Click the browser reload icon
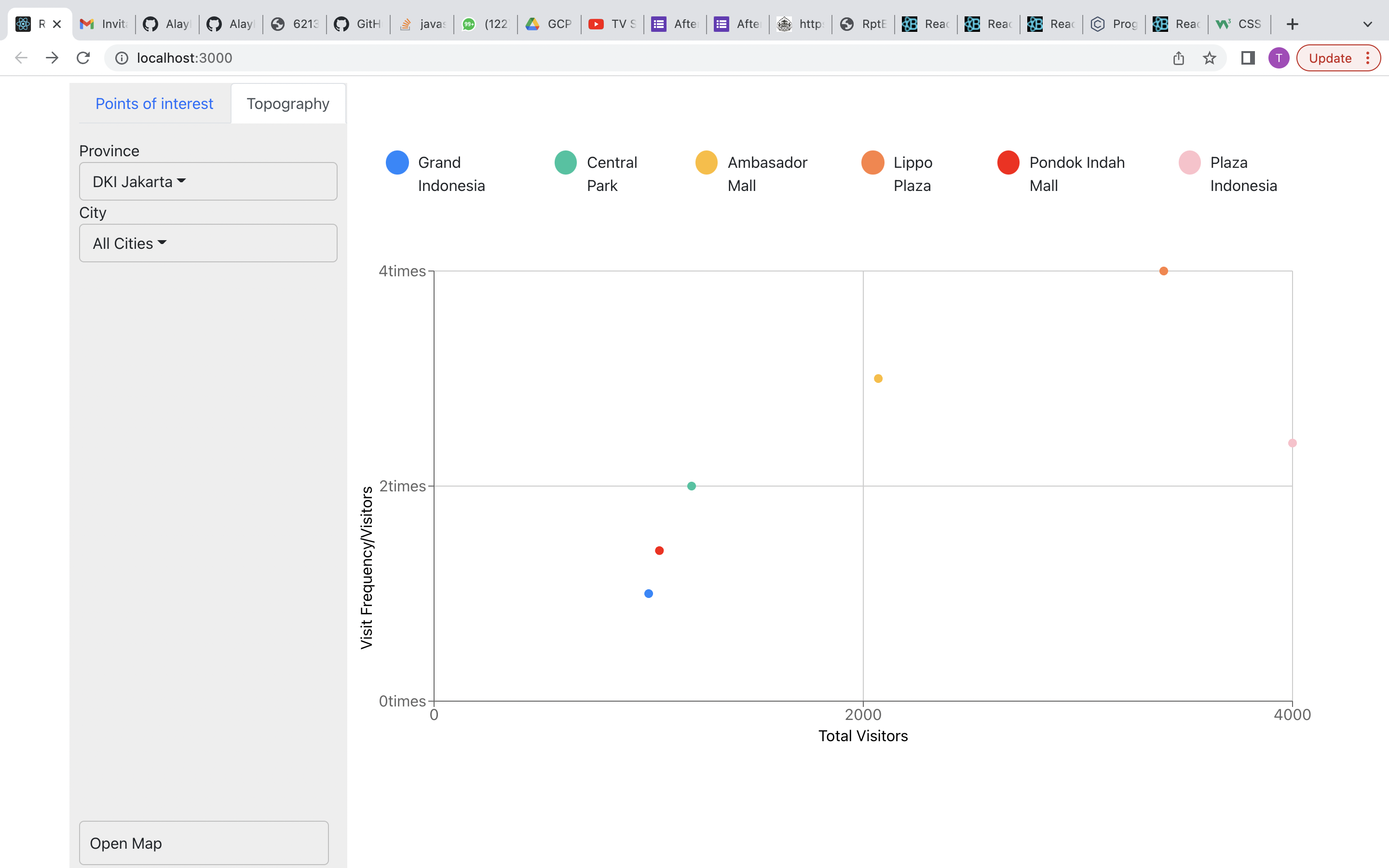This screenshot has width=1389, height=868. click(x=83, y=58)
